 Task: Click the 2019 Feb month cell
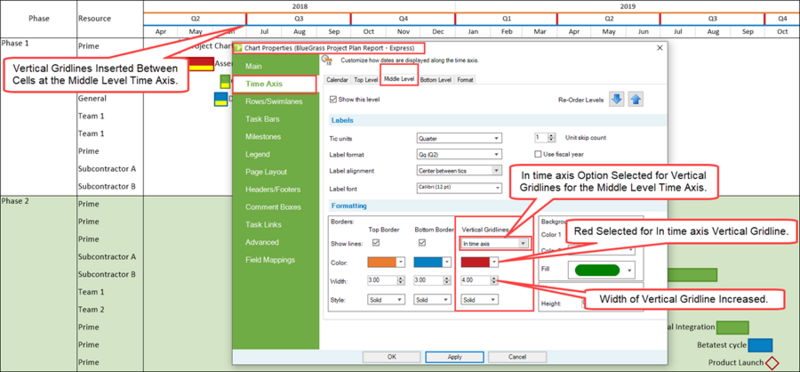click(506, 32)
